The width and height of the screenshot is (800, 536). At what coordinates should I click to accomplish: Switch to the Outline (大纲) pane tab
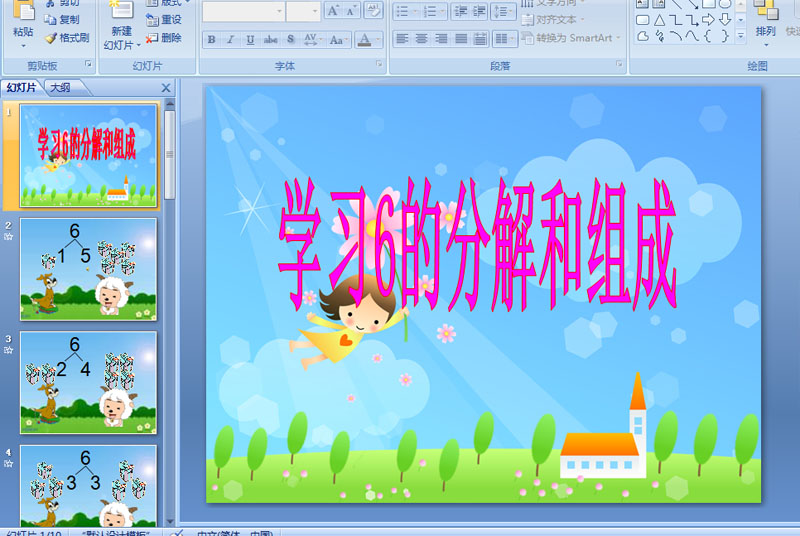[61, 88]
